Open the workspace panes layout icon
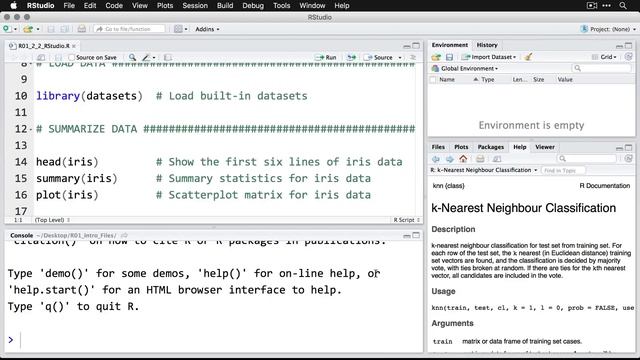This screenshot has height=360, width=640. coord(178,29)
